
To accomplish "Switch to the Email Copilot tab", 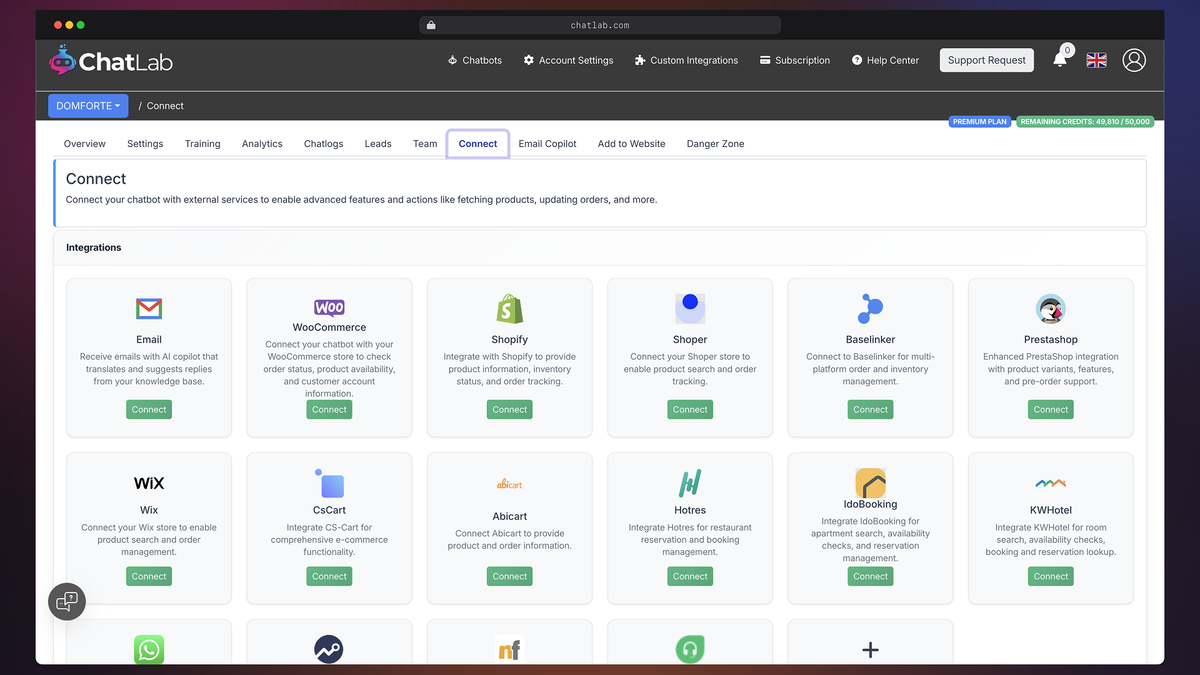I will pyautogui.click(x=547, y=144).
